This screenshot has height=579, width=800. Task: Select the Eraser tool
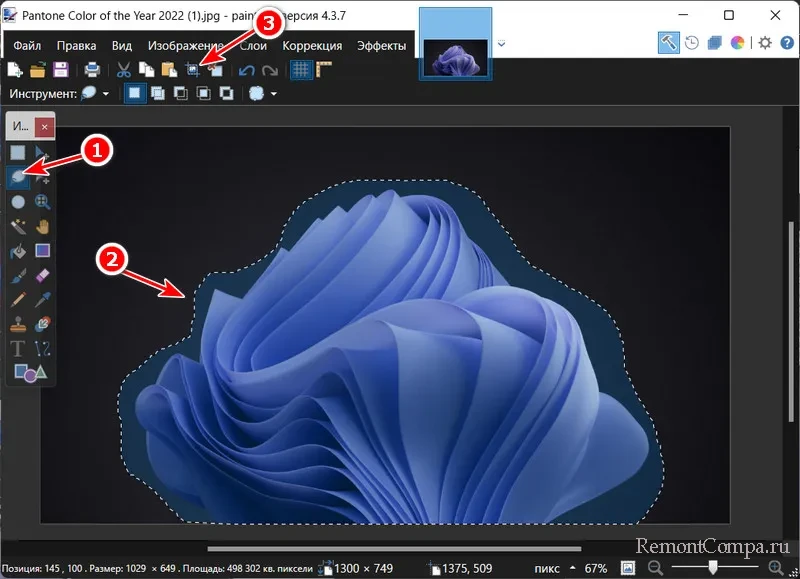coord(42,275)
